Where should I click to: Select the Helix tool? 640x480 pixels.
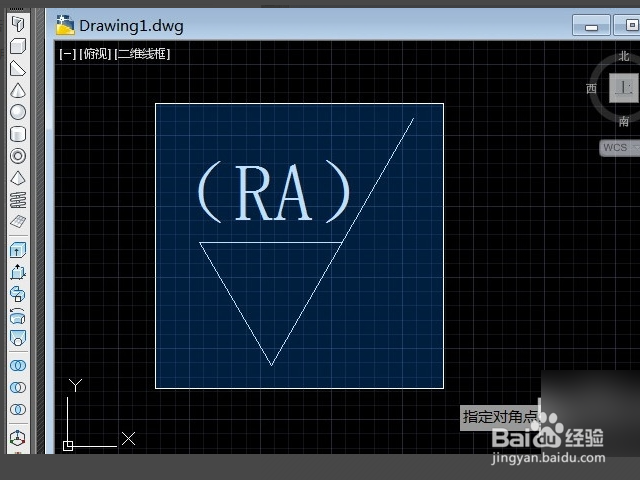tap(18, 200)
